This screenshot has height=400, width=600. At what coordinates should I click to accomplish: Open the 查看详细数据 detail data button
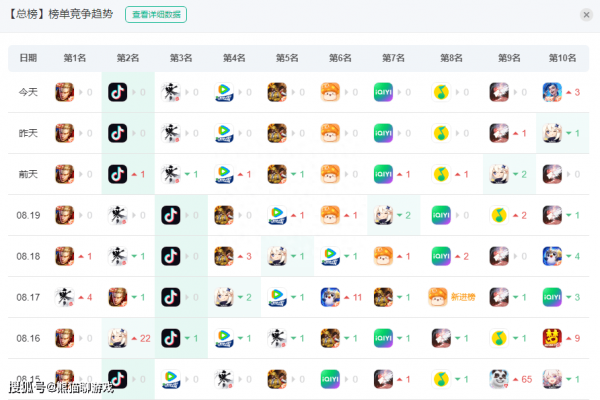click(156, 15)
